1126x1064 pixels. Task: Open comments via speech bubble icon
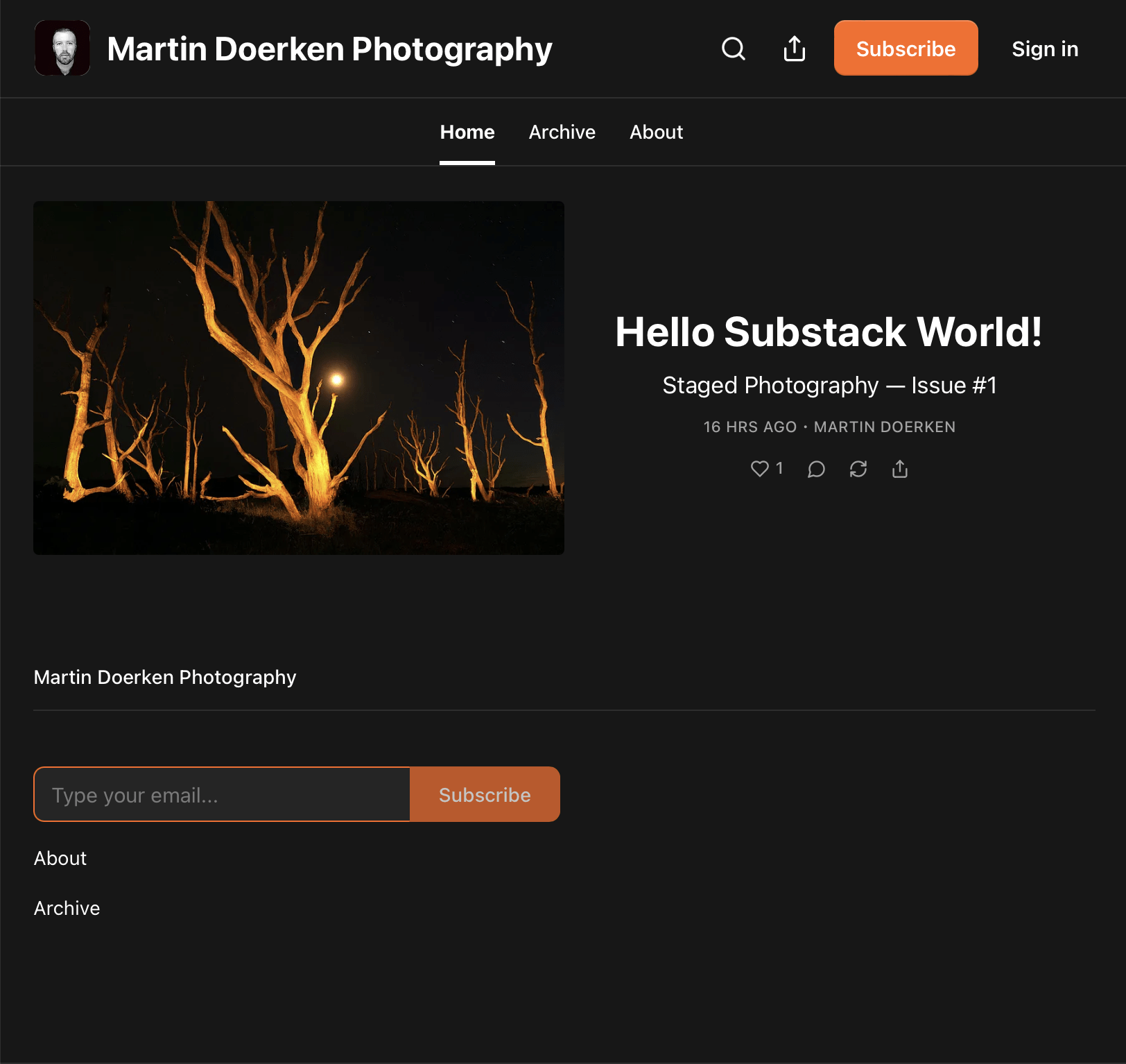(x=816, y=470)
